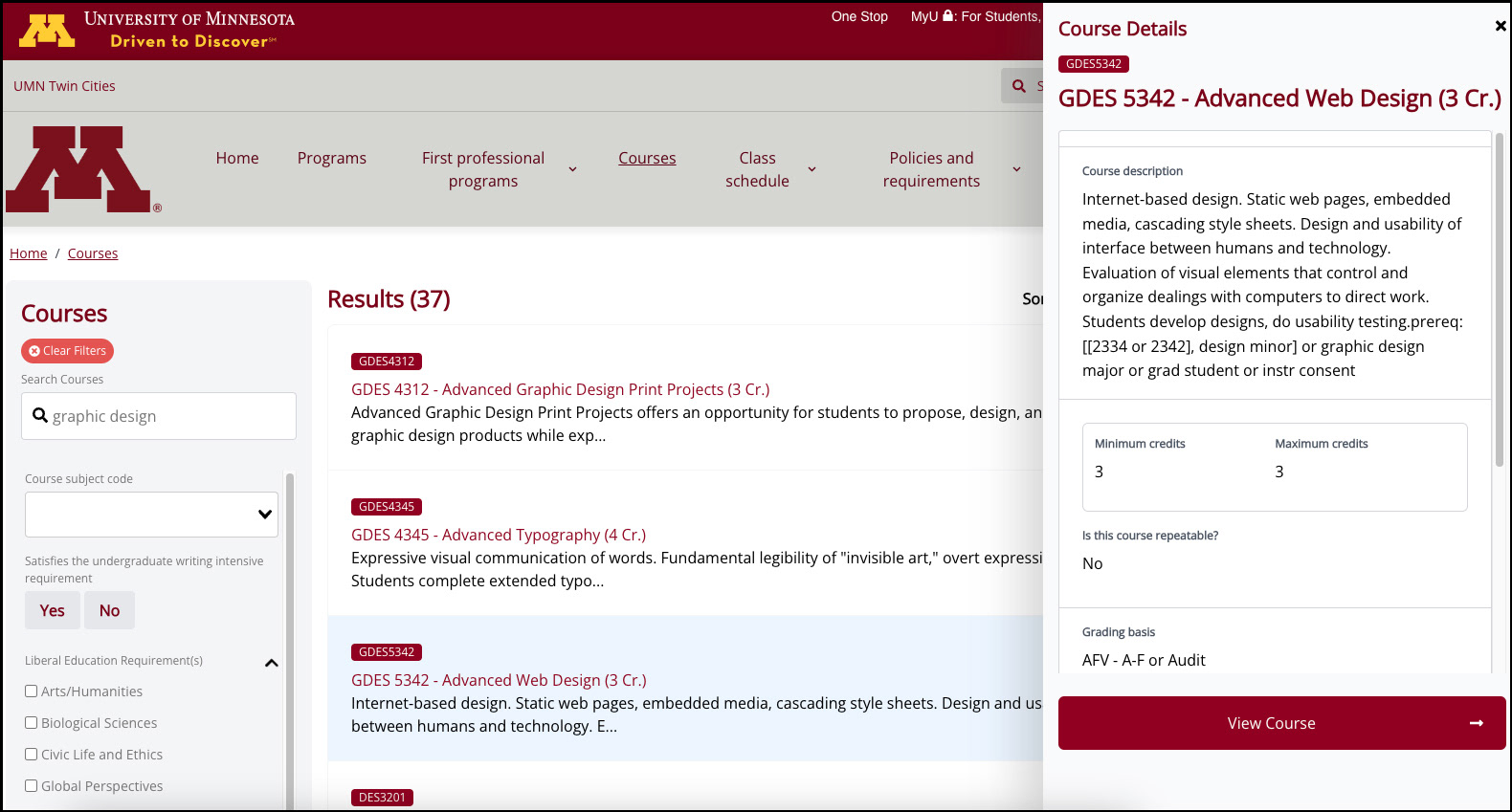Open the Courses navigation item
The width and height of the screenshot is (1512, 812).
pyautogui.click(x=647, y=158)
